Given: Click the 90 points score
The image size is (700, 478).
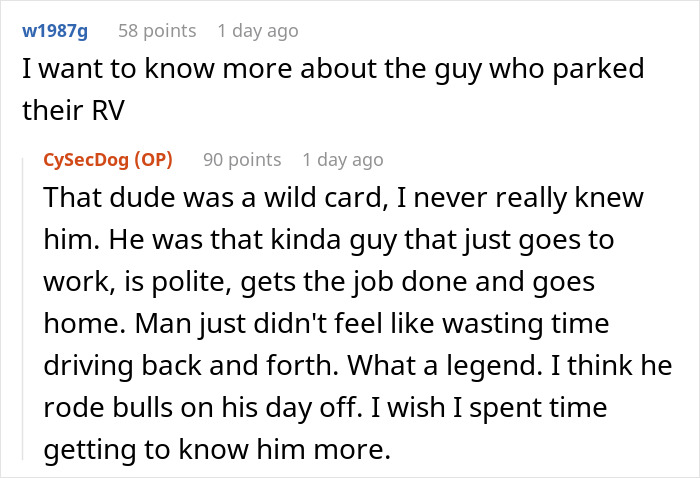Looking at the screenshot, I should (242, 160).
